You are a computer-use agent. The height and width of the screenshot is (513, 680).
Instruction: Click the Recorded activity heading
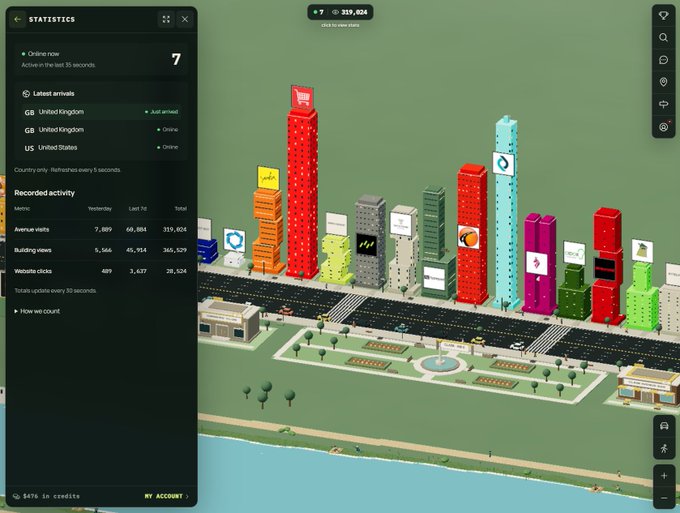(44, 193)
